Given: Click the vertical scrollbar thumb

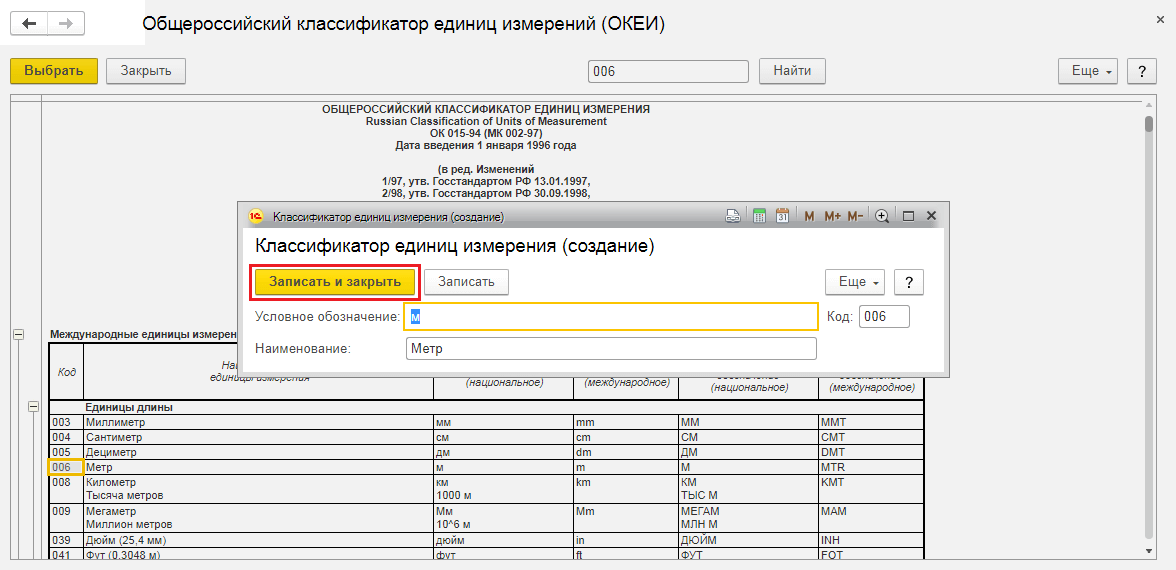Looking at the screenshot, I should point(1149,124).
